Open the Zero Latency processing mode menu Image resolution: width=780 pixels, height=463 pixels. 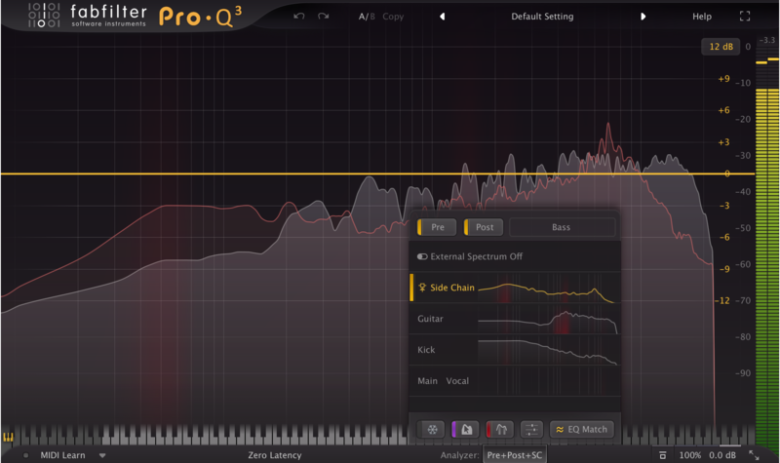[275, 455]
